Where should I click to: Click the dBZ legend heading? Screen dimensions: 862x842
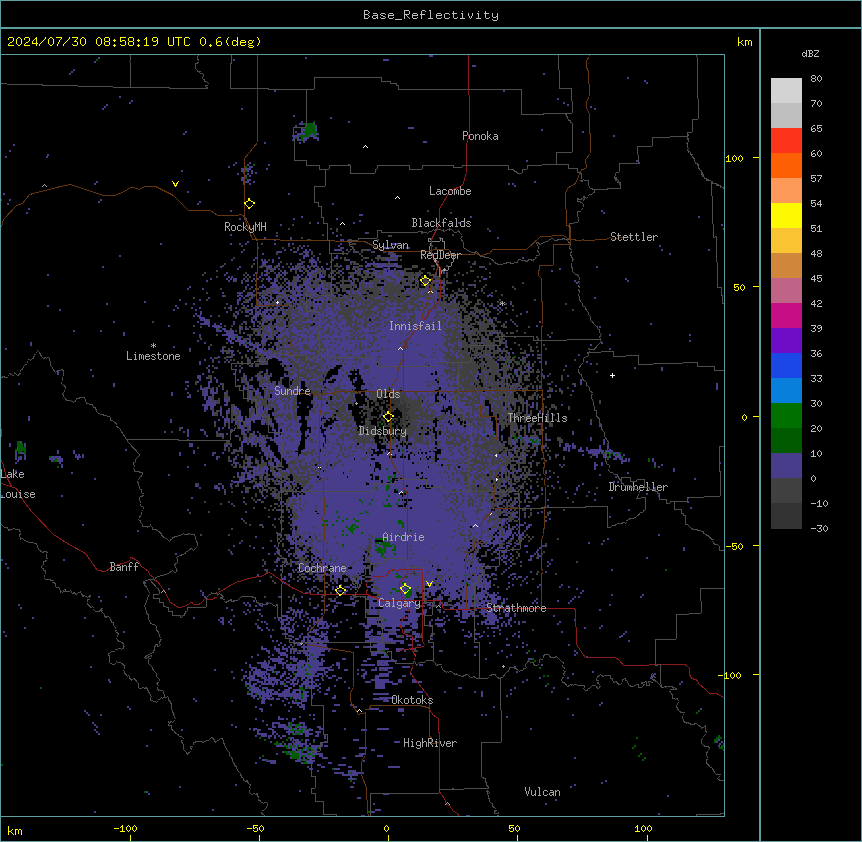(810, 53)
